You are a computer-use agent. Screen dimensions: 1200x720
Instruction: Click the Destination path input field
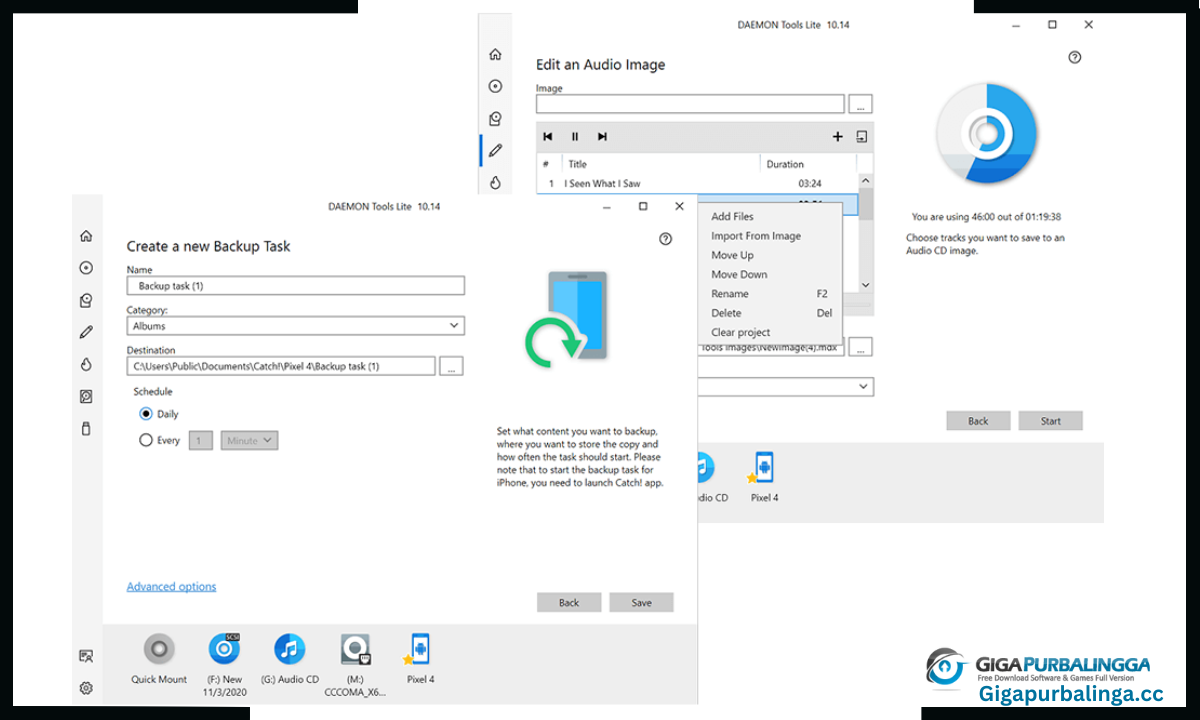pos(281,367)
